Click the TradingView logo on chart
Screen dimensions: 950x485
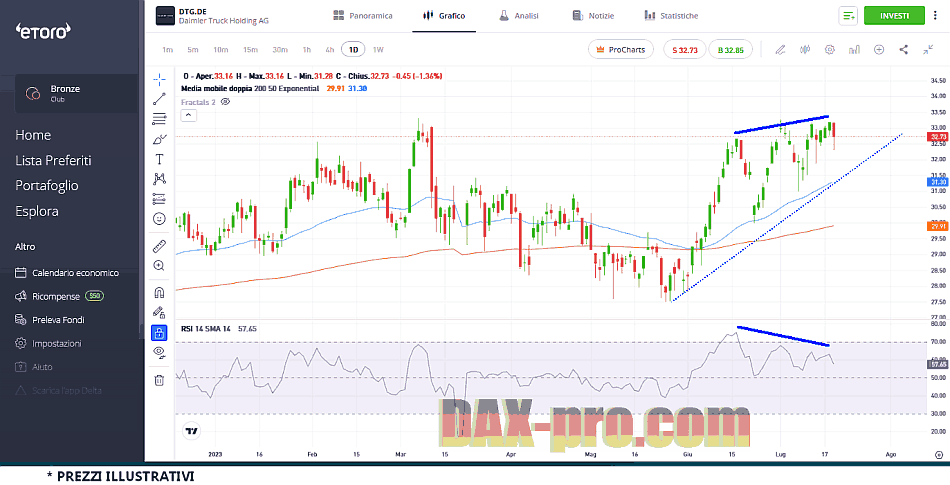[192, 431]
